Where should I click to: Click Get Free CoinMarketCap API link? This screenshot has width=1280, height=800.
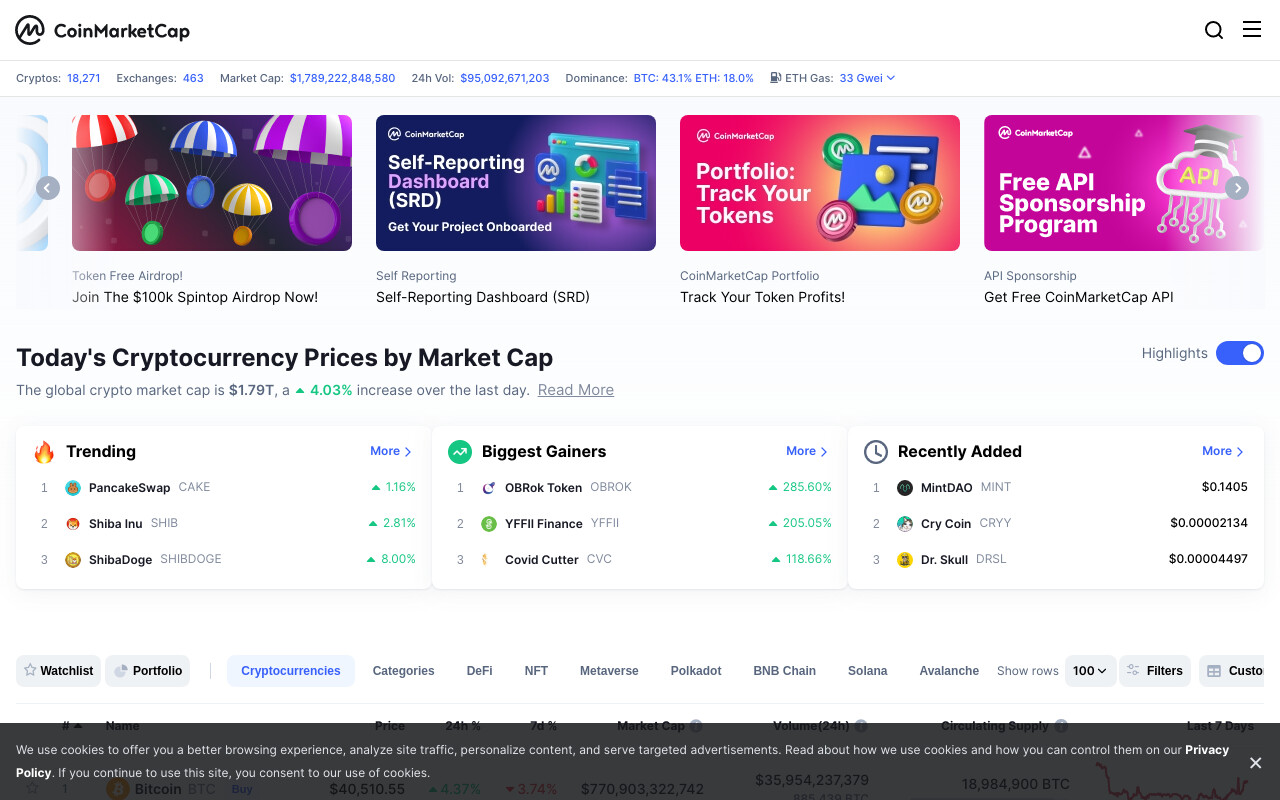(x=1079, y=297)
